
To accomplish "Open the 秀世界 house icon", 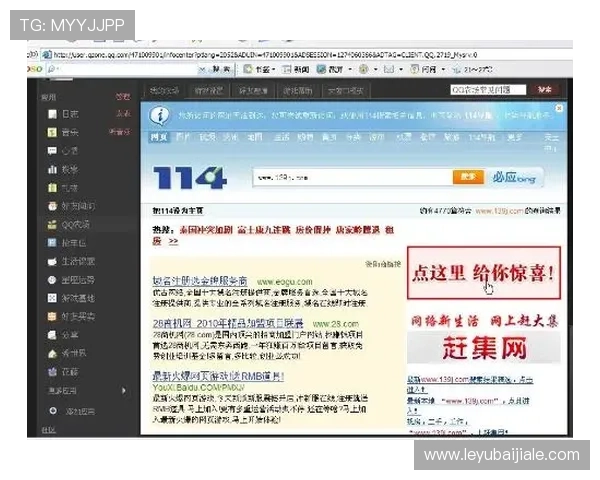I will pyautogui.click(x=52, y=353).
